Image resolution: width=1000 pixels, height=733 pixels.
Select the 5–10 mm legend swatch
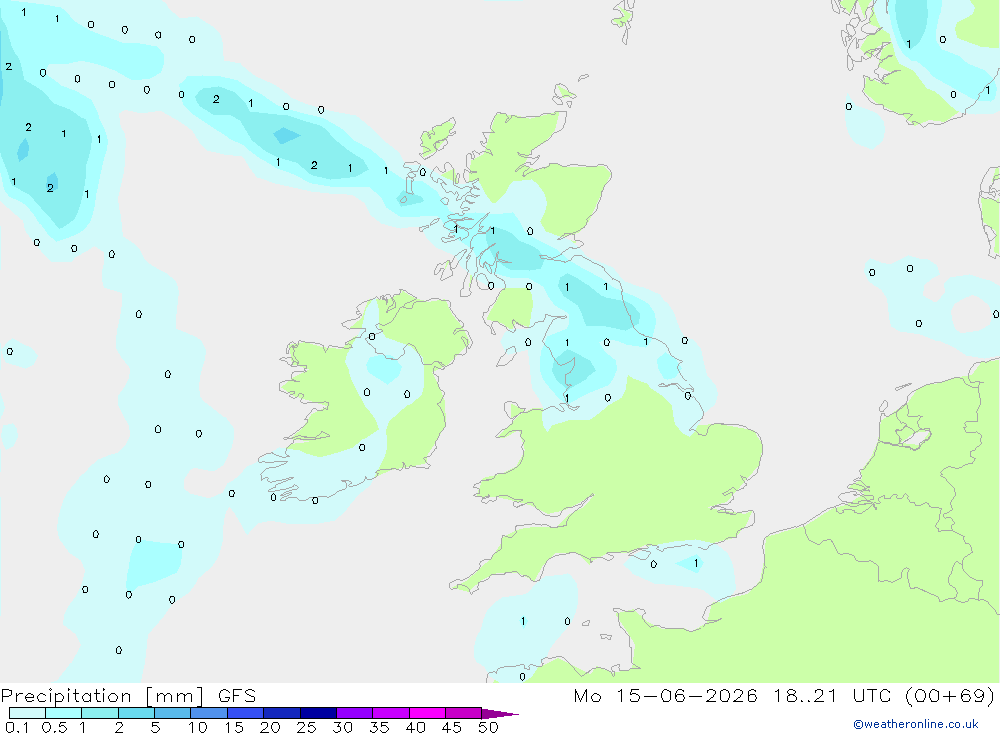173,713
